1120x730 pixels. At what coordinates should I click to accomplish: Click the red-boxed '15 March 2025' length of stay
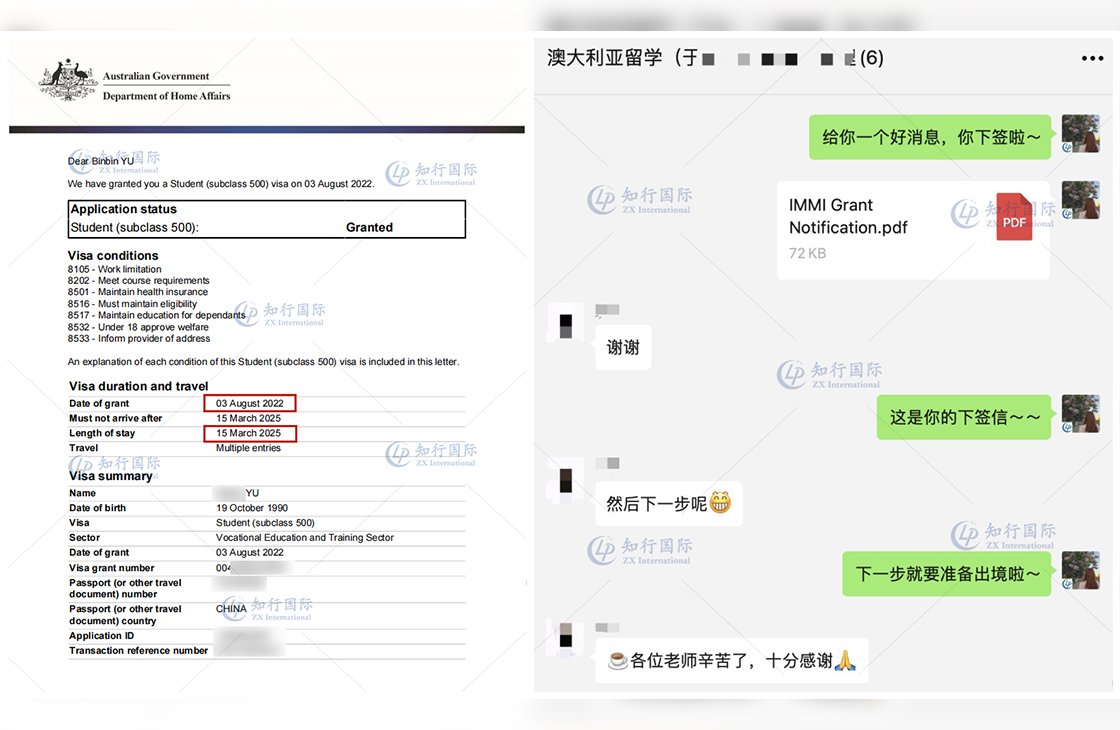[x=249, y=433]
